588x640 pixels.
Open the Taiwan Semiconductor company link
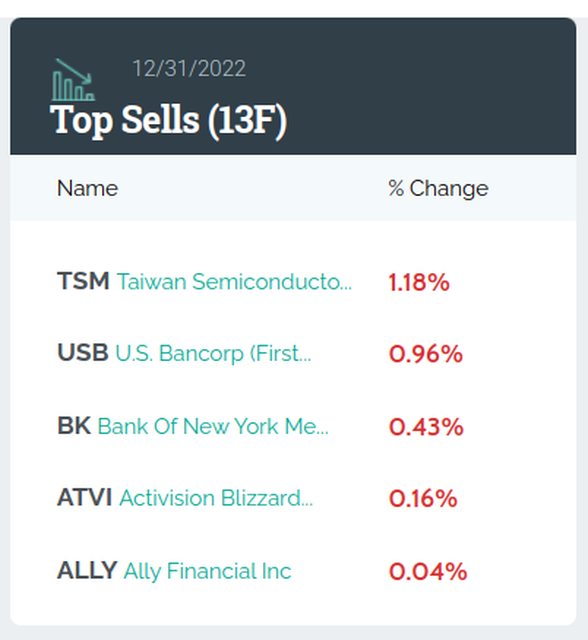234,282
